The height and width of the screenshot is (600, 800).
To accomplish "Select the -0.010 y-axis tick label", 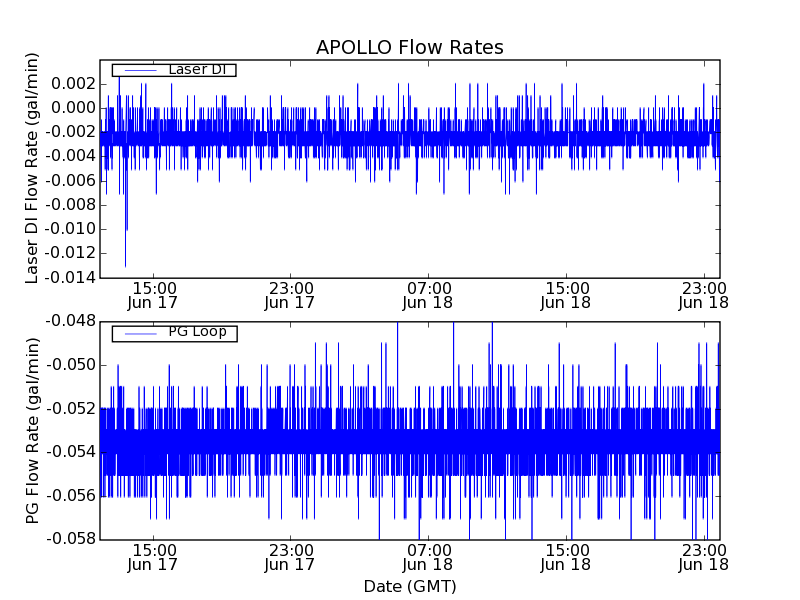I will 71,229.
